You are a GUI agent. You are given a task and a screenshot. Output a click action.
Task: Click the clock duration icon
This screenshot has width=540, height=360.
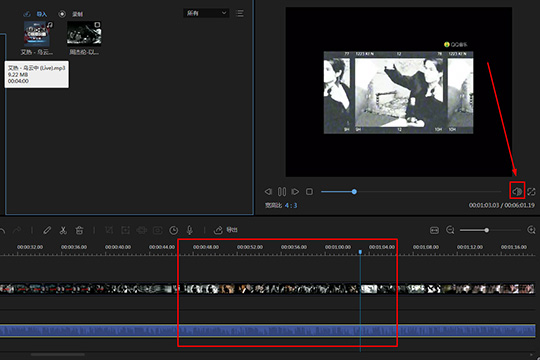coord(174,230)
